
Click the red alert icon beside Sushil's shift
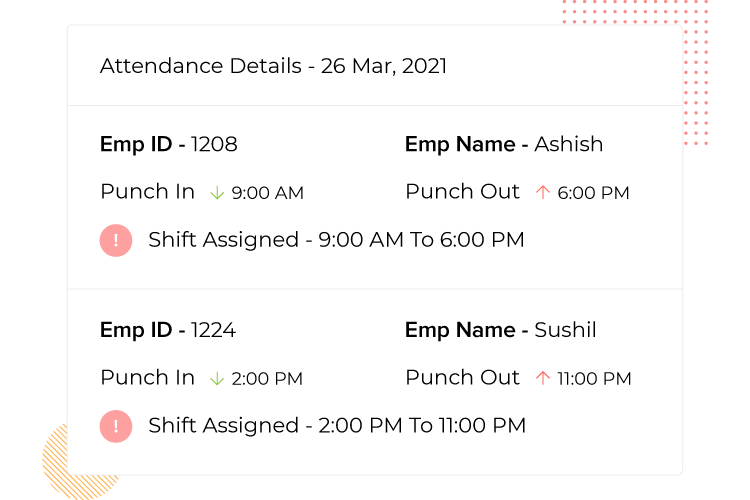[116, 426]
